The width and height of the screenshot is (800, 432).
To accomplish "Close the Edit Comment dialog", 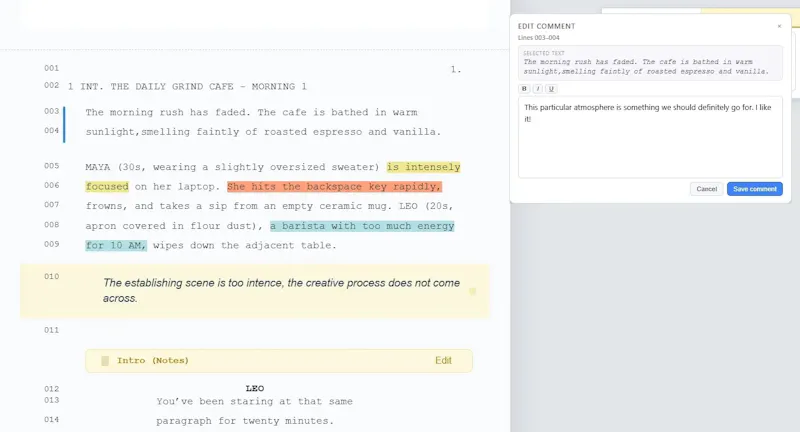I will click(x=779, y=26).
